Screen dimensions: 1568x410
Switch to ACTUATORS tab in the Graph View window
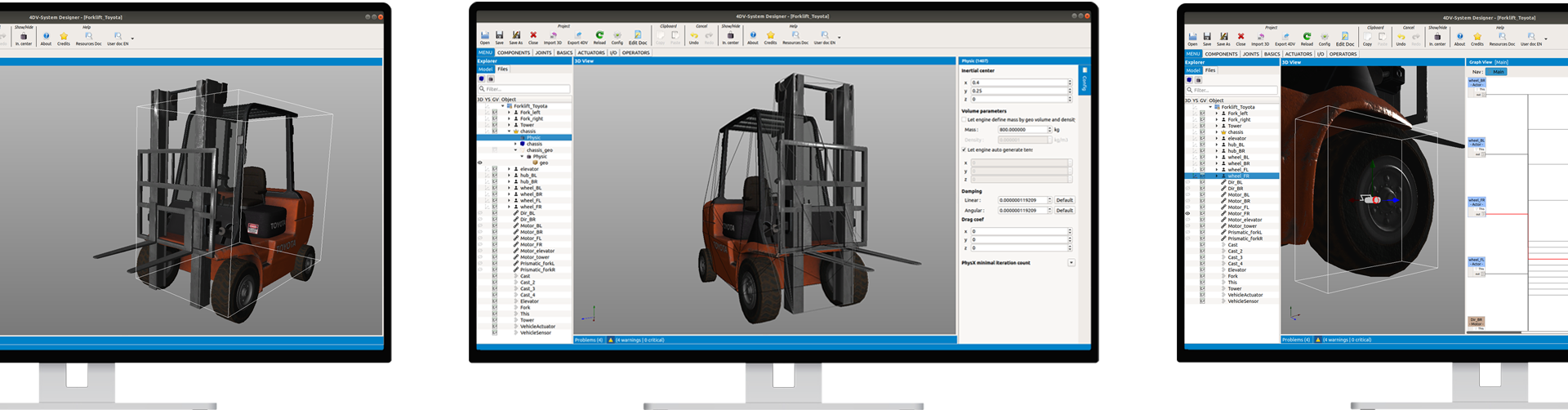tap(1298, 54)
